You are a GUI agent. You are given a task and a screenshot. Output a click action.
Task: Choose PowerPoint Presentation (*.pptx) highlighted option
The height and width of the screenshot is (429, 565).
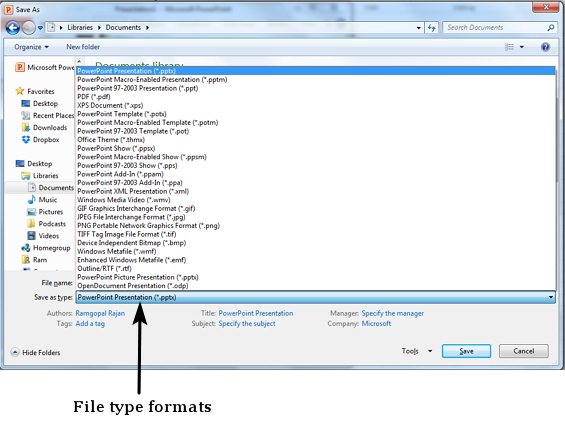(x=316, y=71)
